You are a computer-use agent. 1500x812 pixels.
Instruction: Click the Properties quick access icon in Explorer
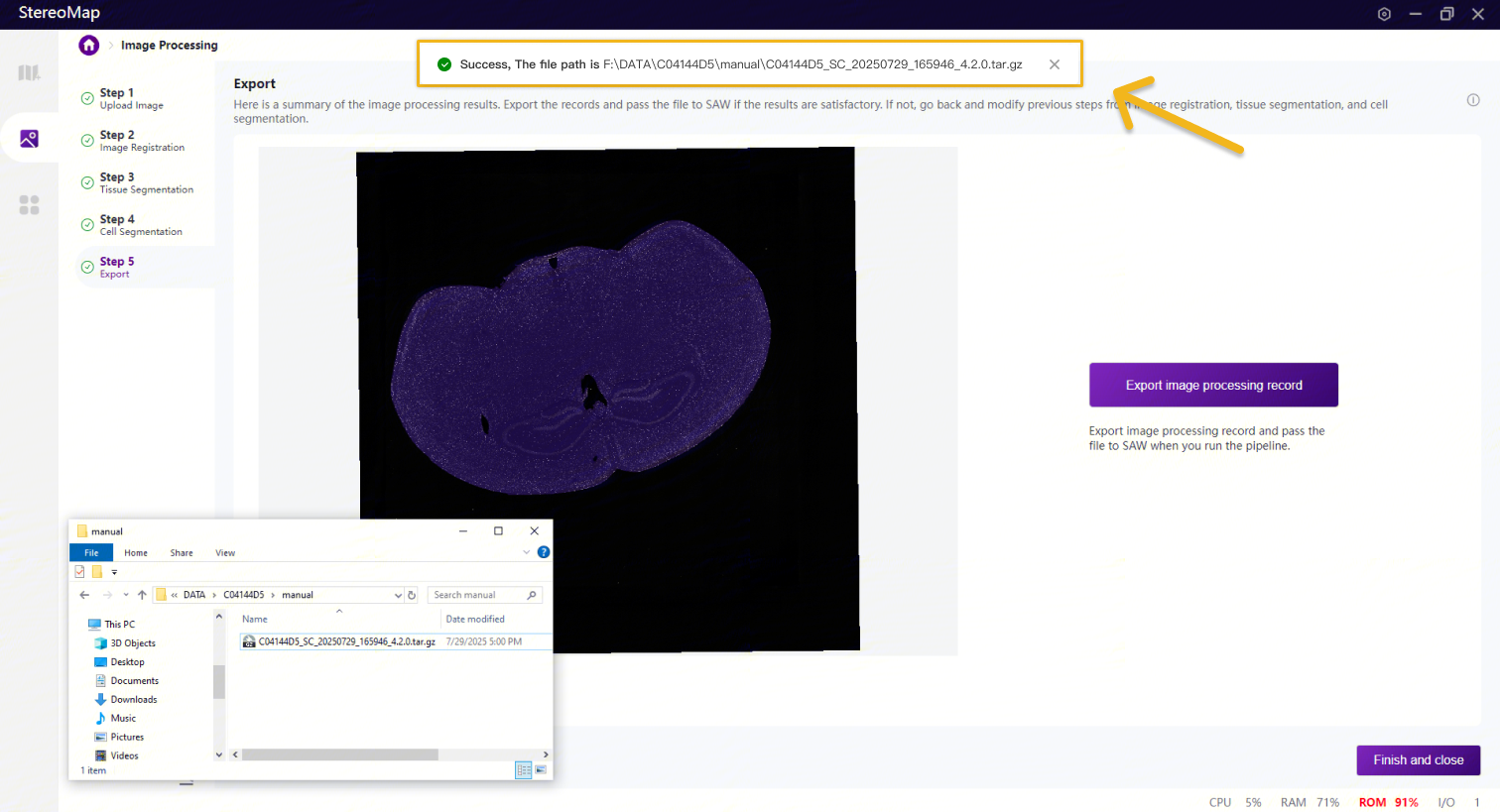coord(79,572)
